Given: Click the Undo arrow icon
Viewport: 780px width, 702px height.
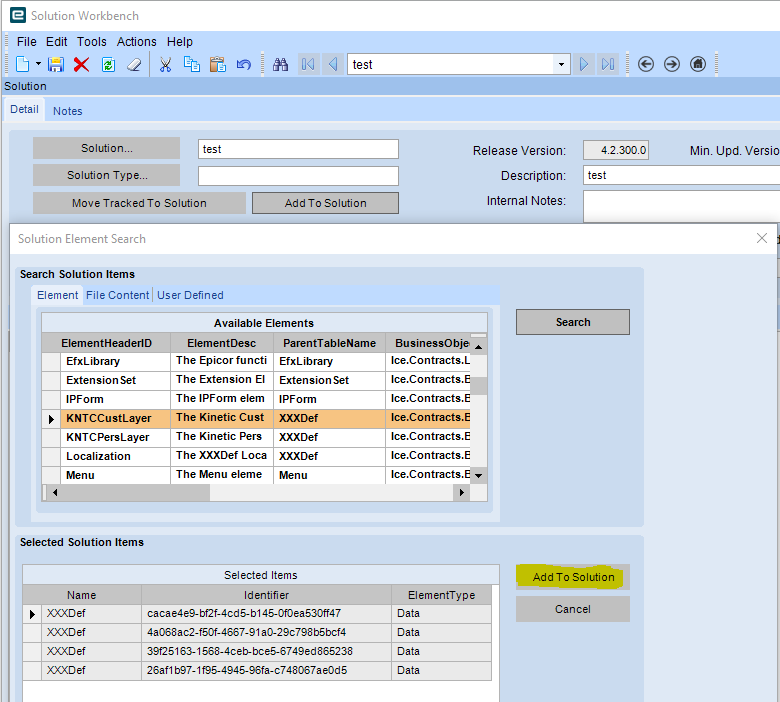Looking at the screenshot, I should coord(244,64).
